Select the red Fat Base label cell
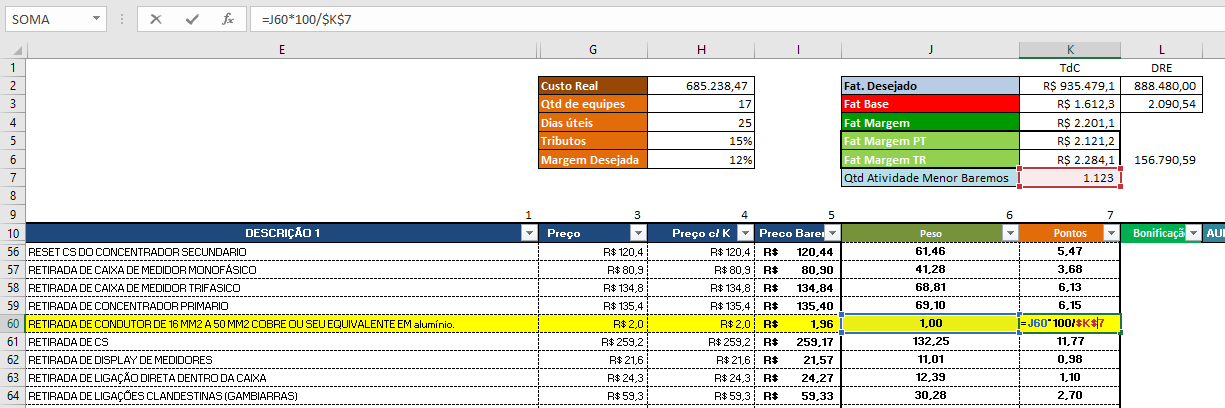 click(x=929, y=105)
